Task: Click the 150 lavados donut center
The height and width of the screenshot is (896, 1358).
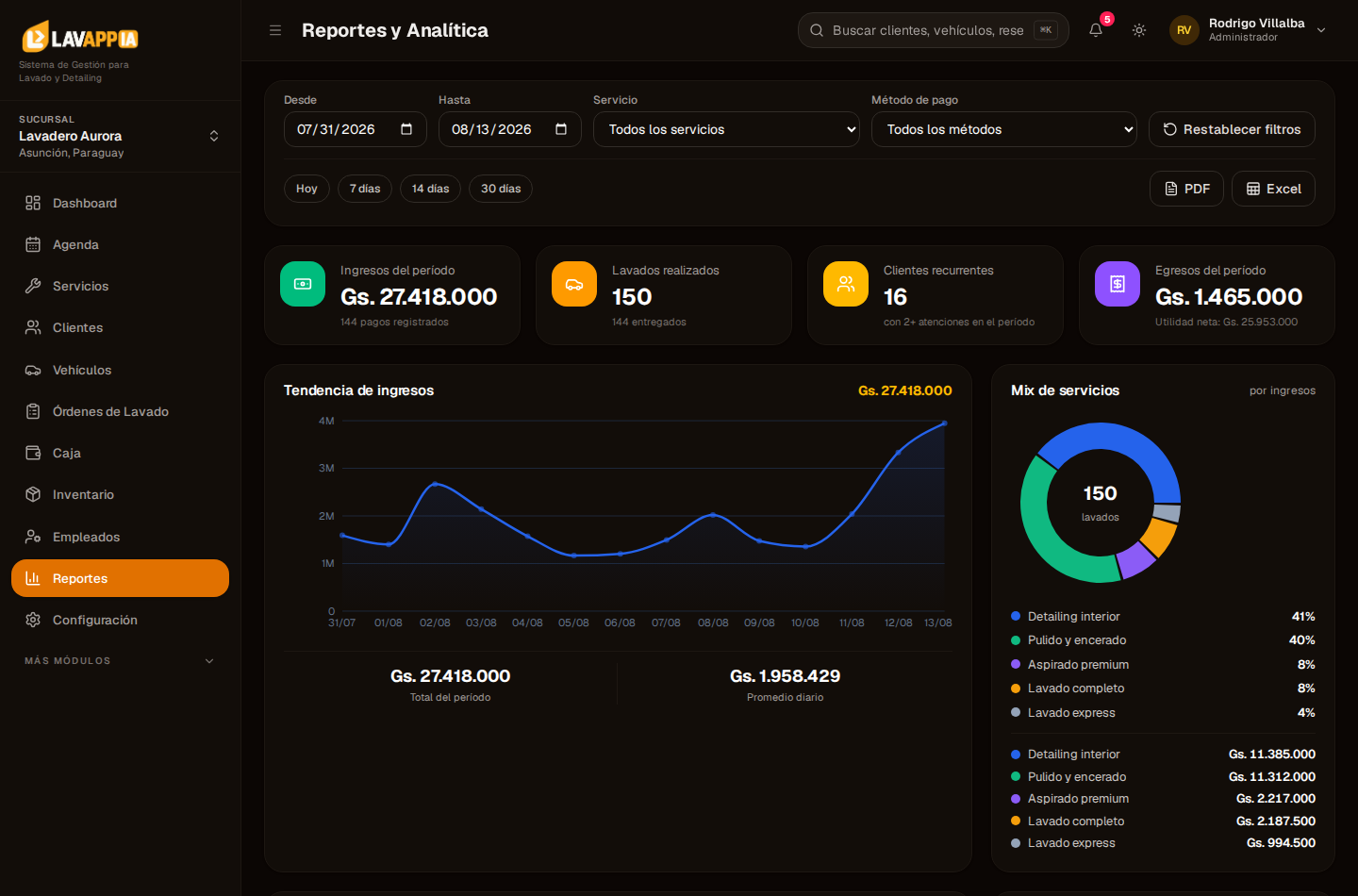Action: coord(1100,502)
